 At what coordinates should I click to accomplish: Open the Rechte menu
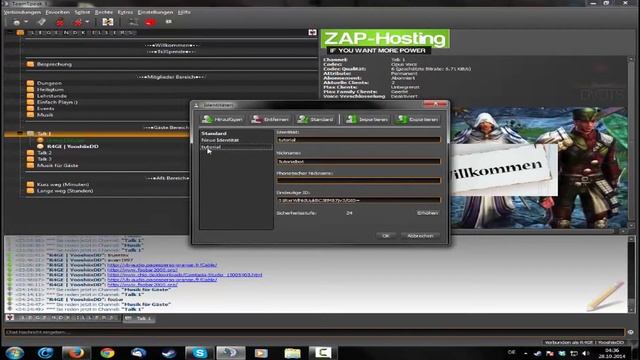pos(104,12)
